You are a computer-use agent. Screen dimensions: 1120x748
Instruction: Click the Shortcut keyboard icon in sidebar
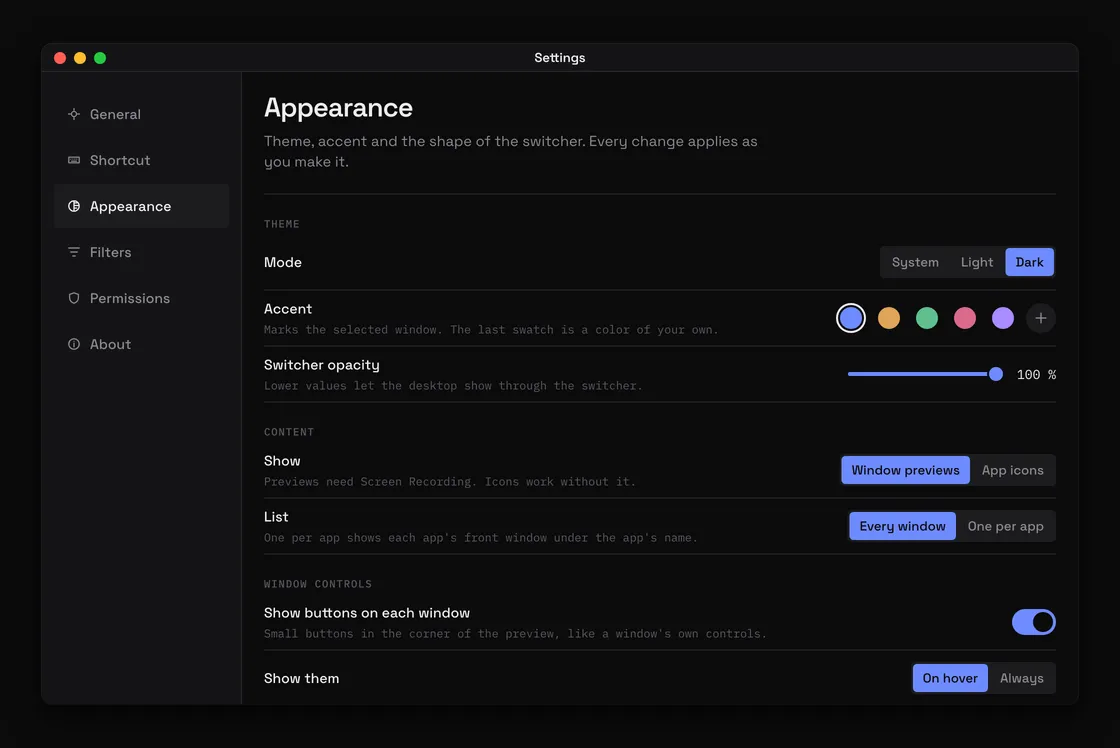[74, 160]
